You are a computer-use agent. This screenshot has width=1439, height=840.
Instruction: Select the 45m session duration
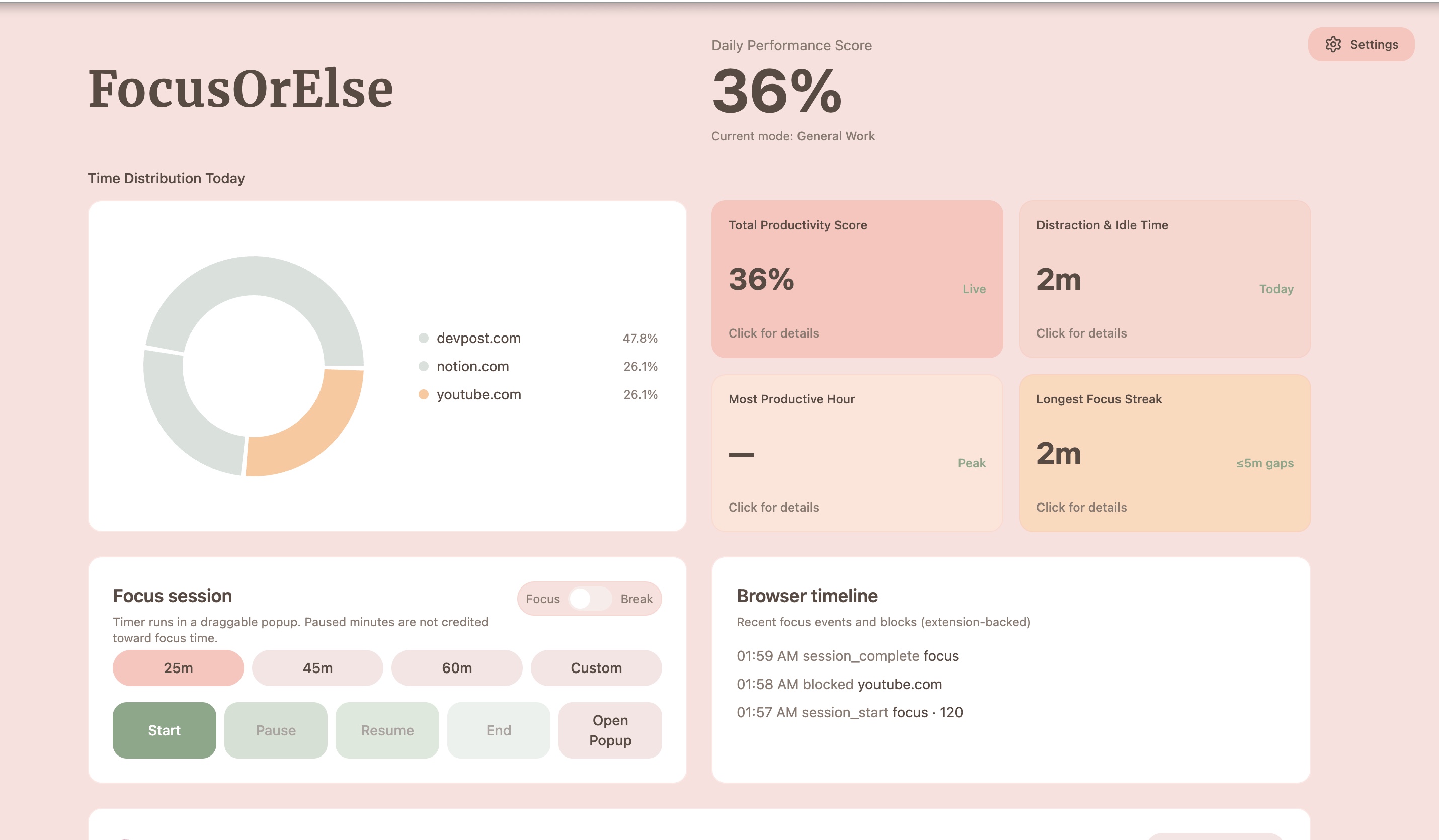(x=317, y=667)
